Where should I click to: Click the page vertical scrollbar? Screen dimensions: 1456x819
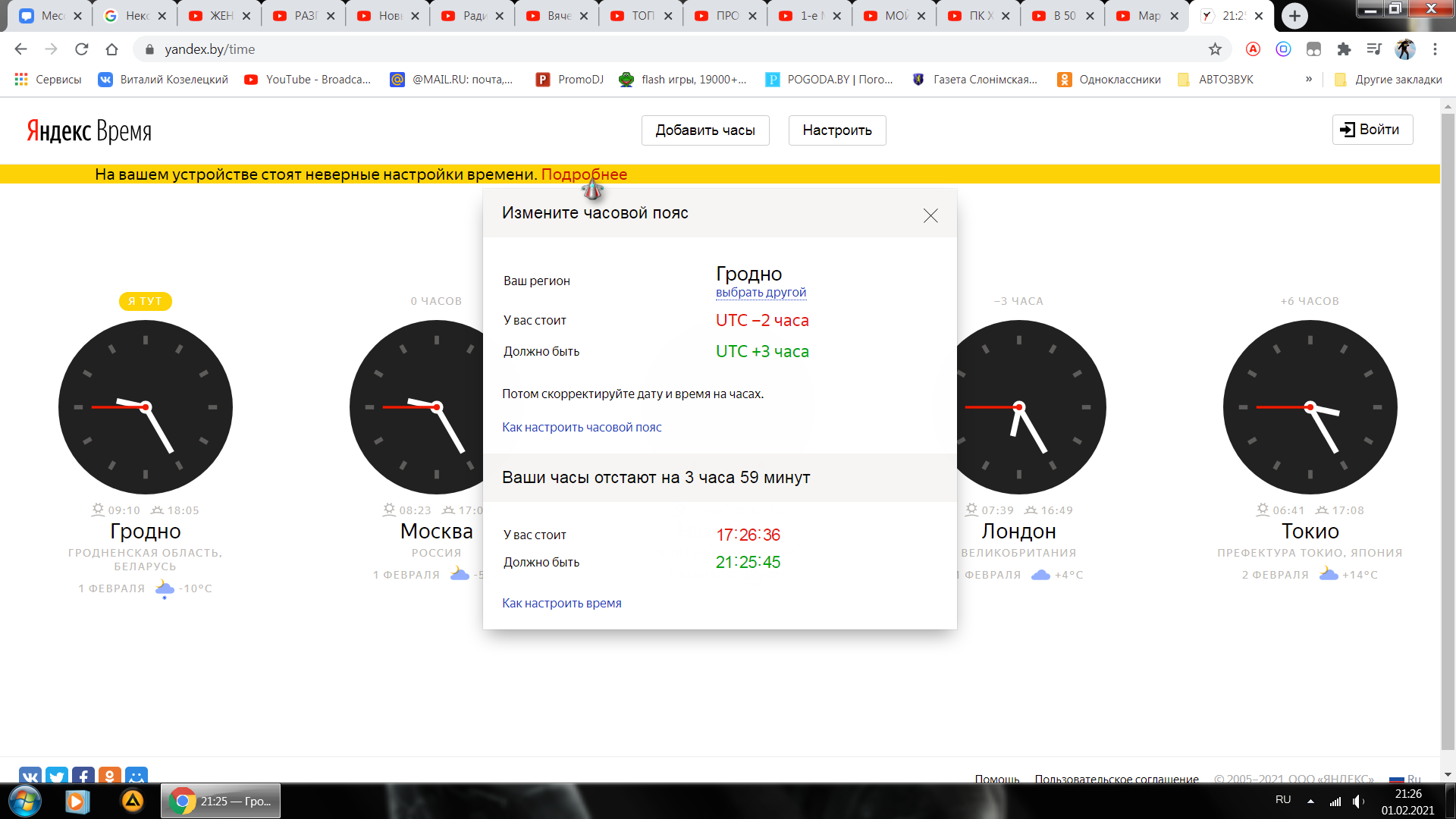coord(1448,432)
